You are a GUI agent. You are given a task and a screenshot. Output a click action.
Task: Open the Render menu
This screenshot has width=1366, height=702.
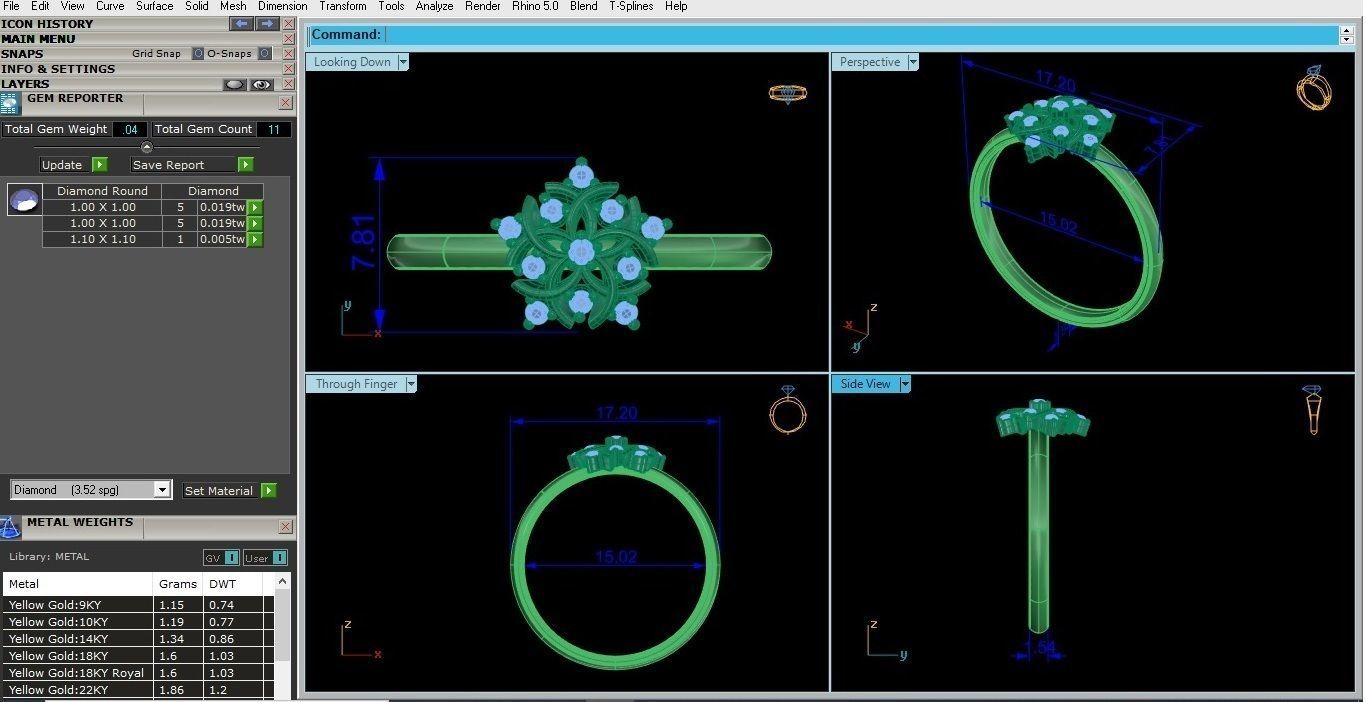click(x=483, y=6)
